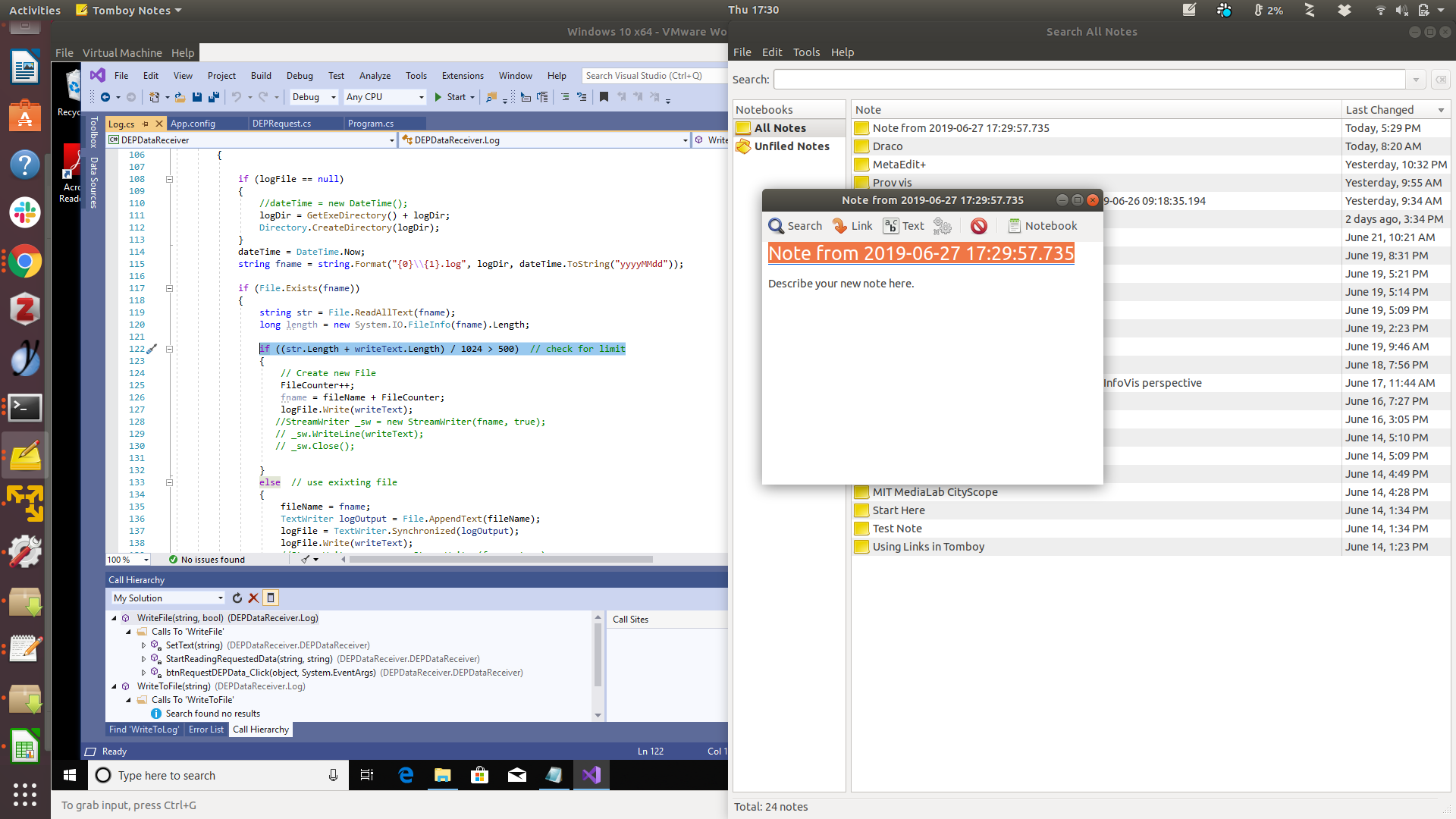The width and height of the screenshot is (1456, 819).
Task: Open the Analyze menu in Visual Studio
Action: point(375,76)
